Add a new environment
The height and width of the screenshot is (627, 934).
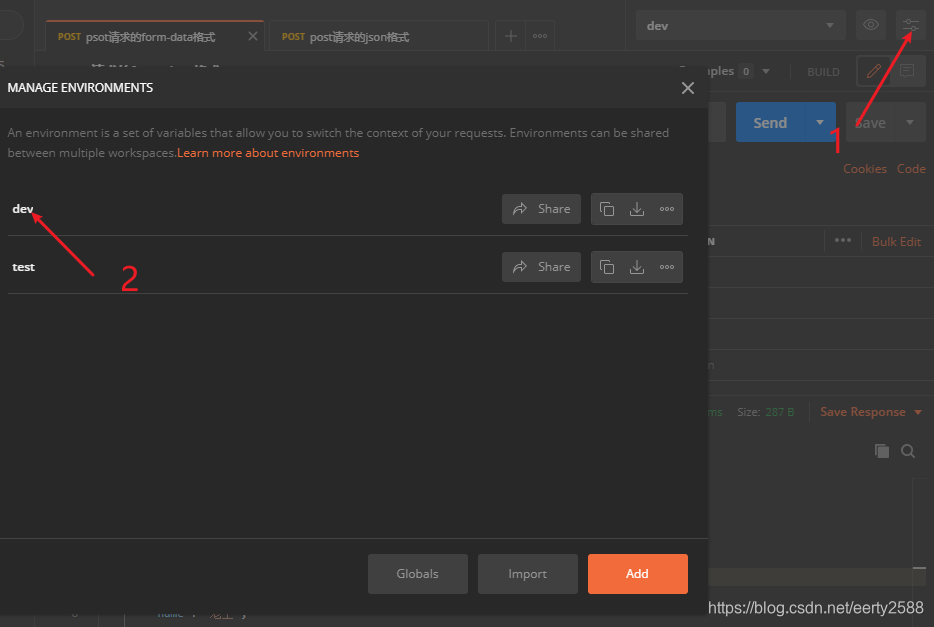point(637,573)
